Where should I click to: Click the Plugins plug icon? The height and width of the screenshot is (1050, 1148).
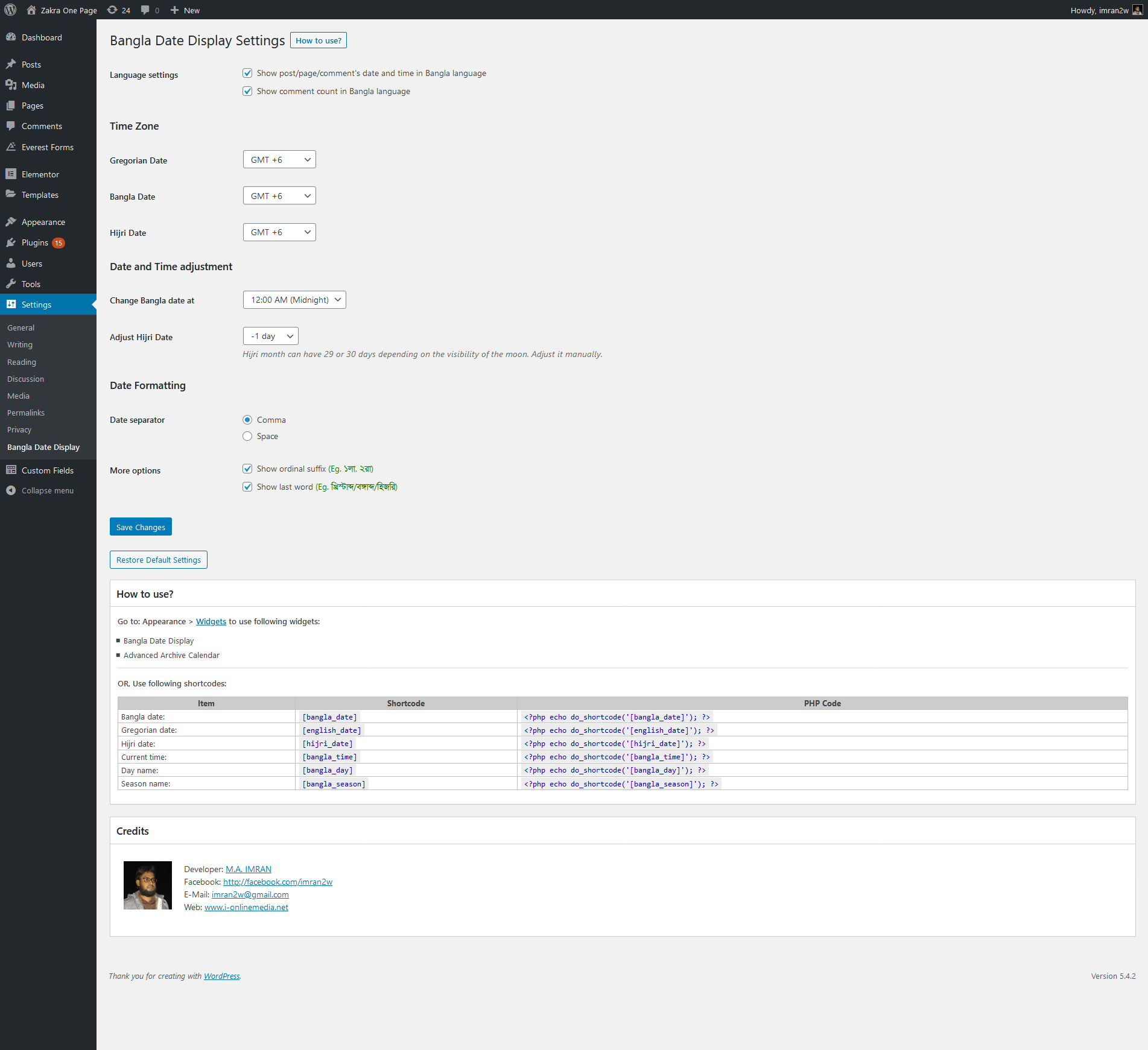[11, 242]
